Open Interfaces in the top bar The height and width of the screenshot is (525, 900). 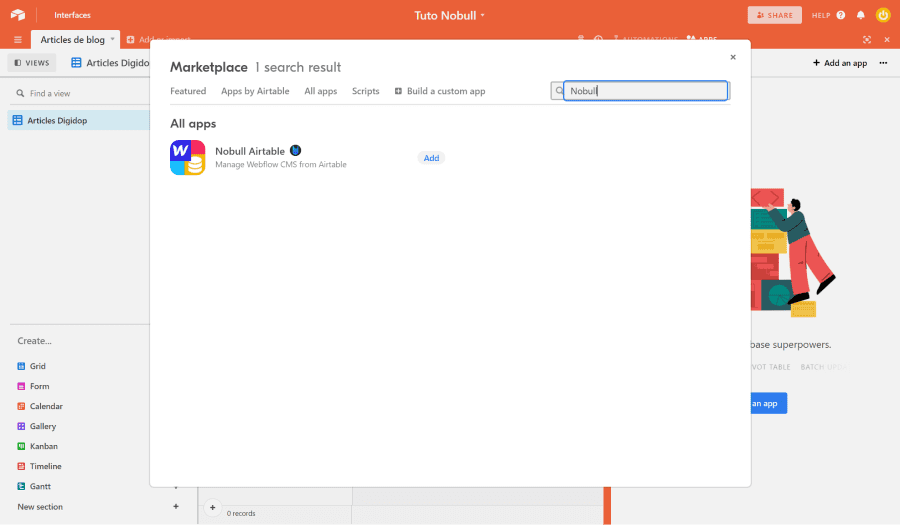click(72, 15)
